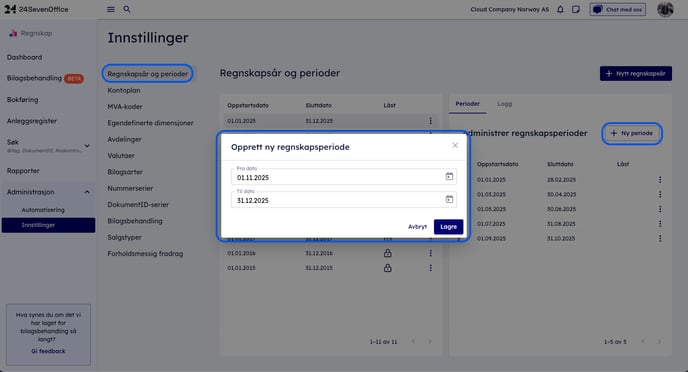Switch to the Logg tab
Viewport: 688px width, 372px height.
click(505, 104)
